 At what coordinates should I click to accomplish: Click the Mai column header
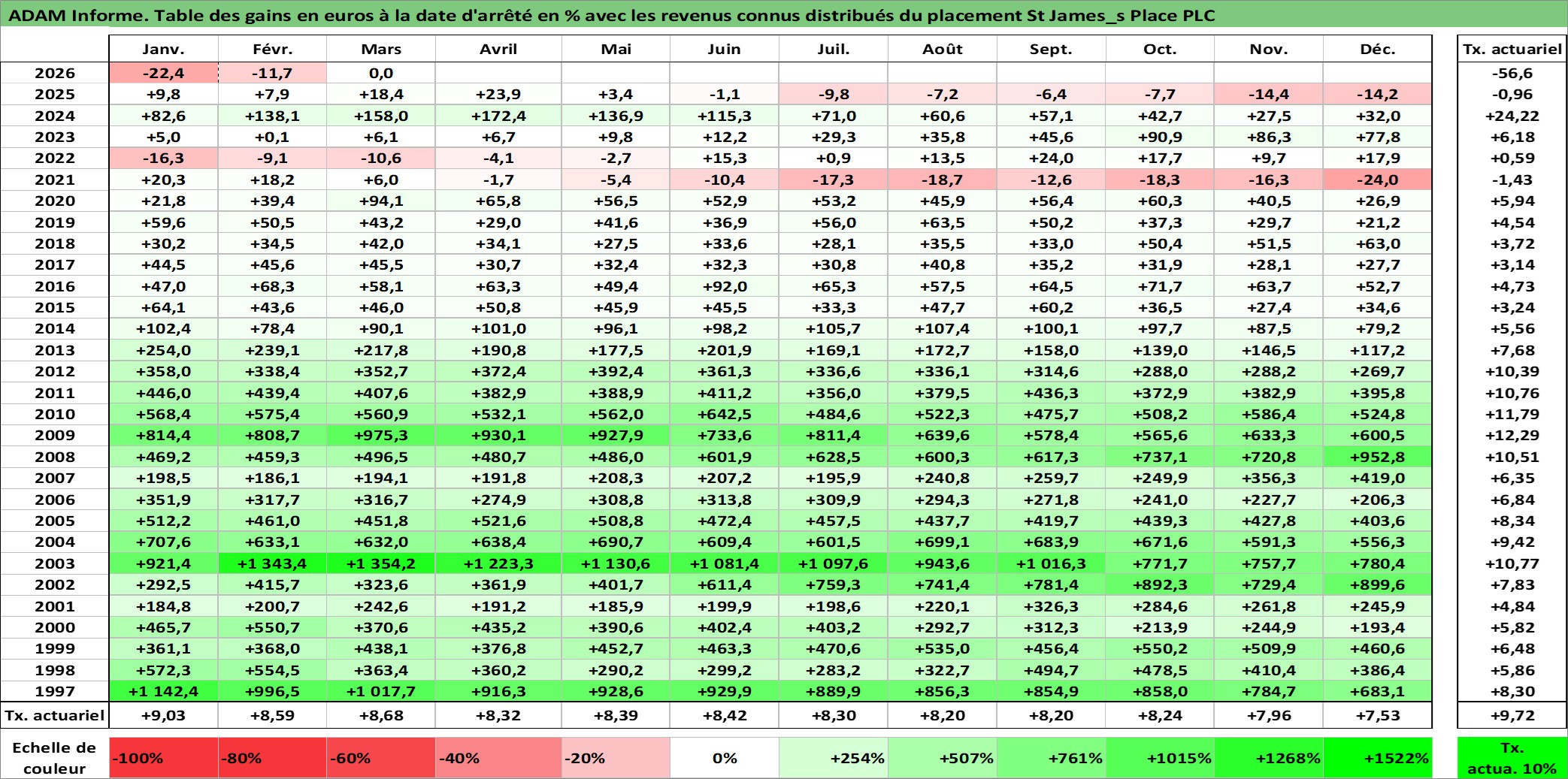(x=616, y=49)
